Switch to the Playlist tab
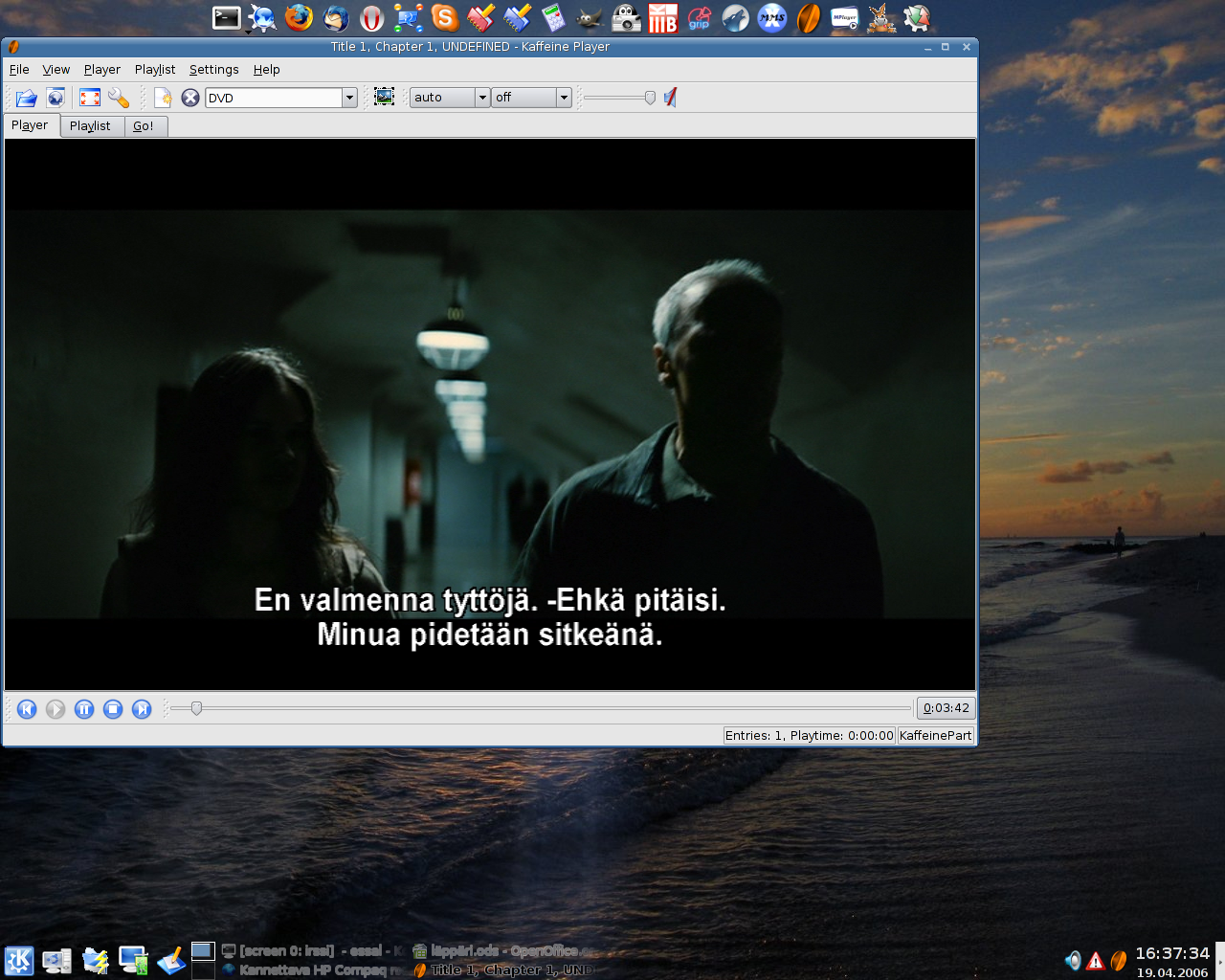1225x980 pixels. pos(91,126)
